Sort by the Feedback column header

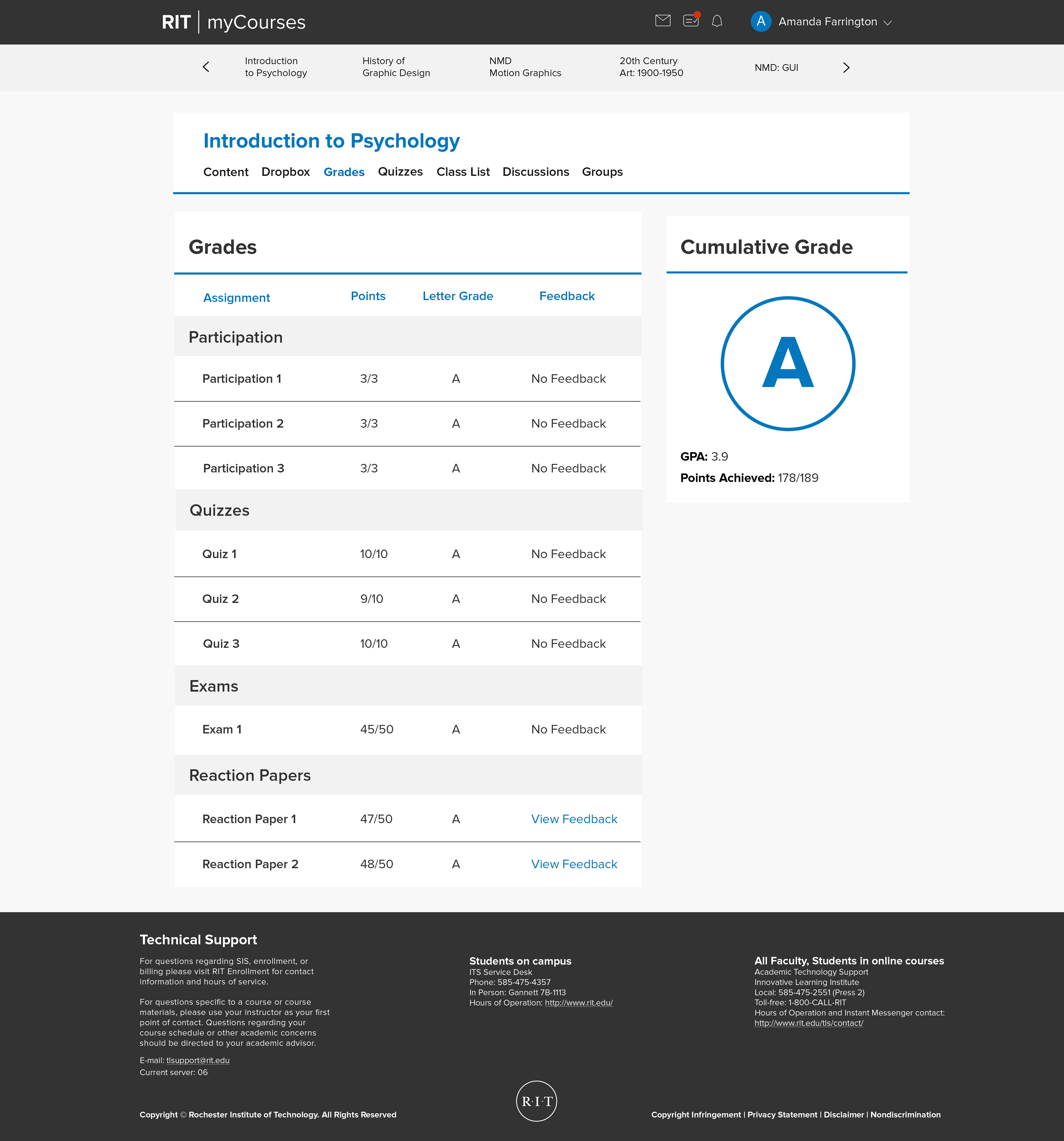tap(567, 296)
